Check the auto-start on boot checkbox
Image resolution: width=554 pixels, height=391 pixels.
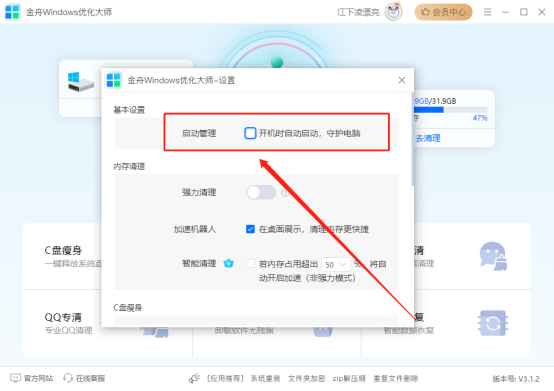coord(250,133)
